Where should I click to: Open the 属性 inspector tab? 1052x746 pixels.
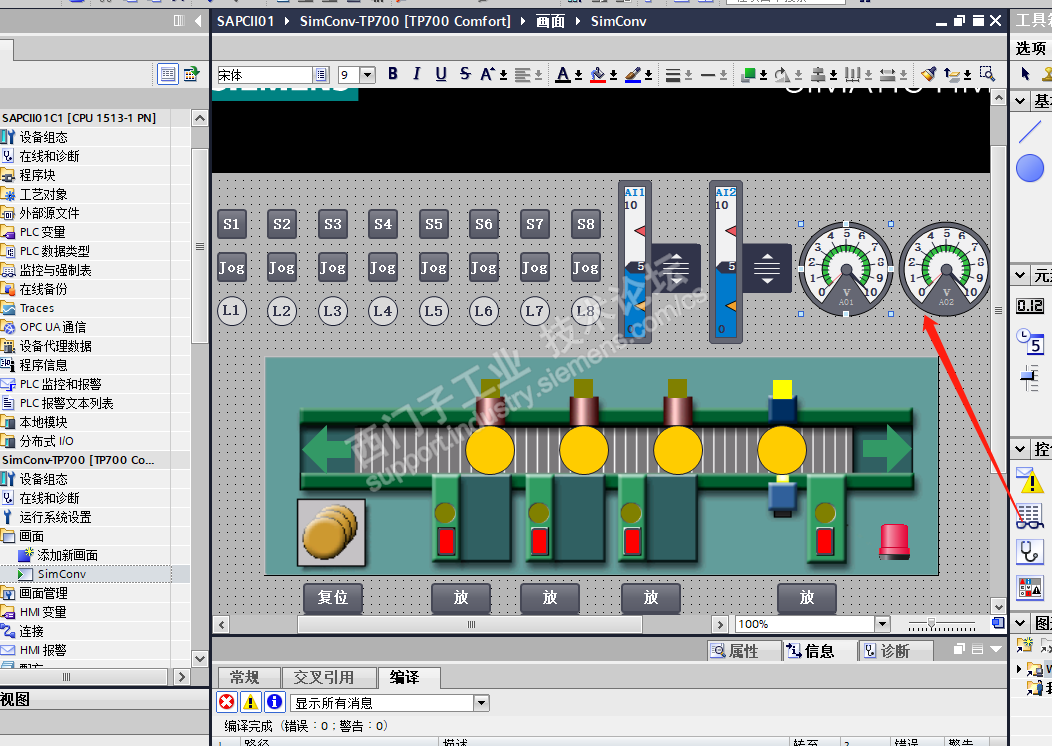click(743, 651)
